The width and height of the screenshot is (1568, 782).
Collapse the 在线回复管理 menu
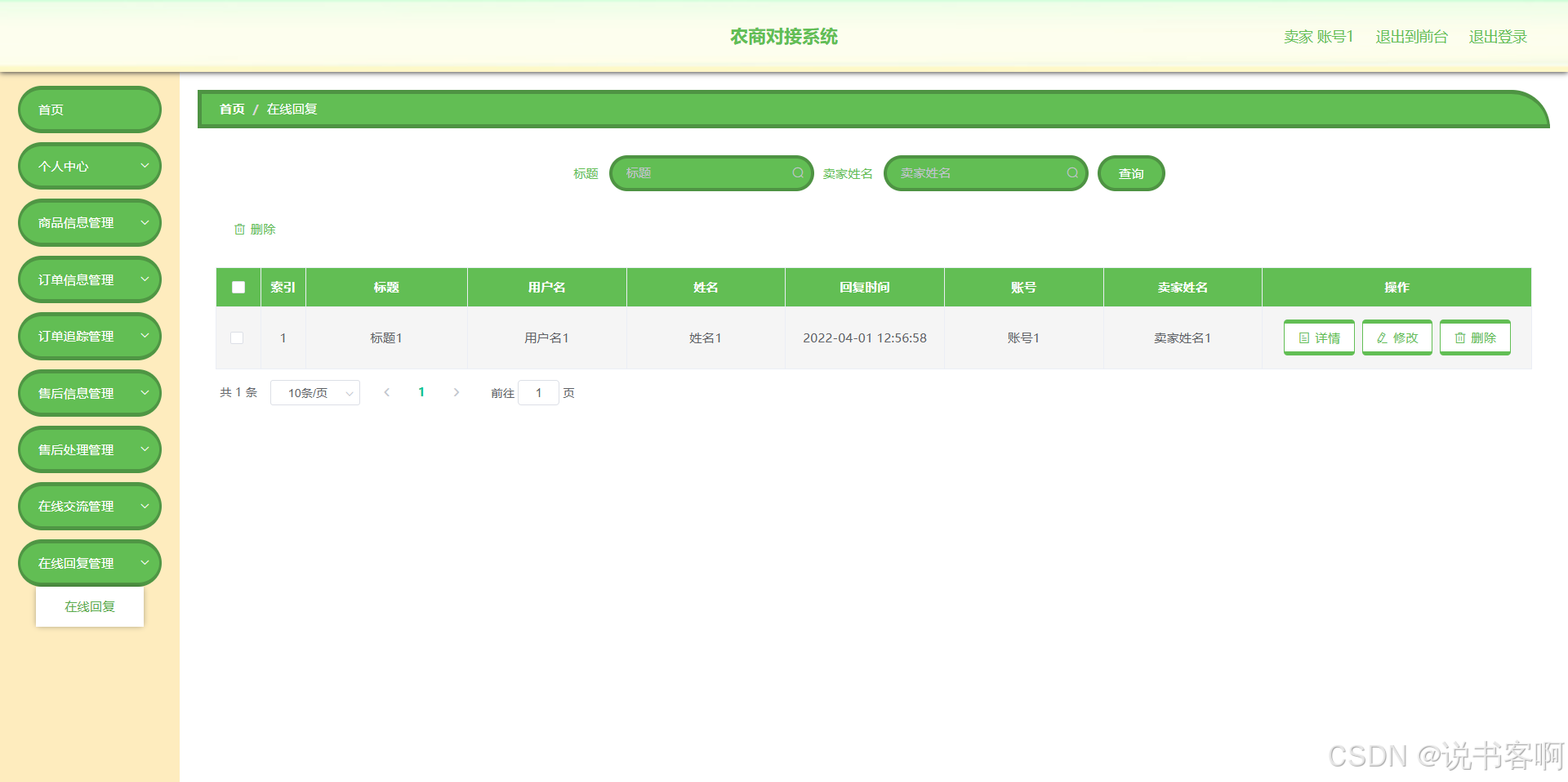(90, 563)
